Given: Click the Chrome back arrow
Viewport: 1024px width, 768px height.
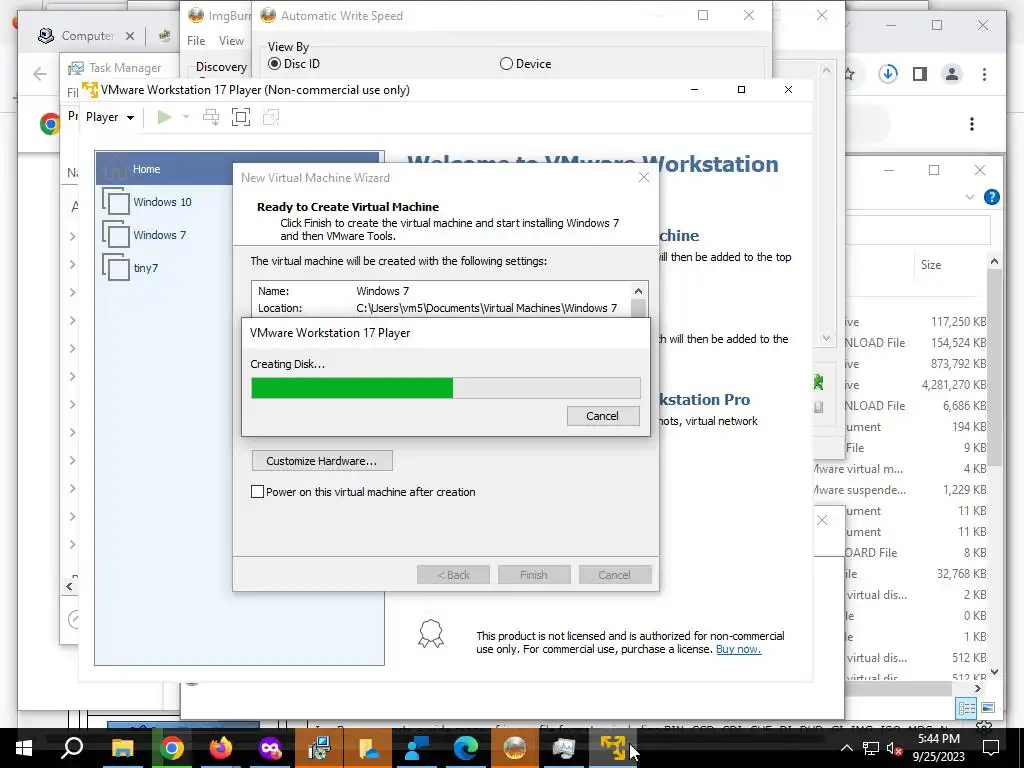Looking at the screenshot, I should coord(40,74).
